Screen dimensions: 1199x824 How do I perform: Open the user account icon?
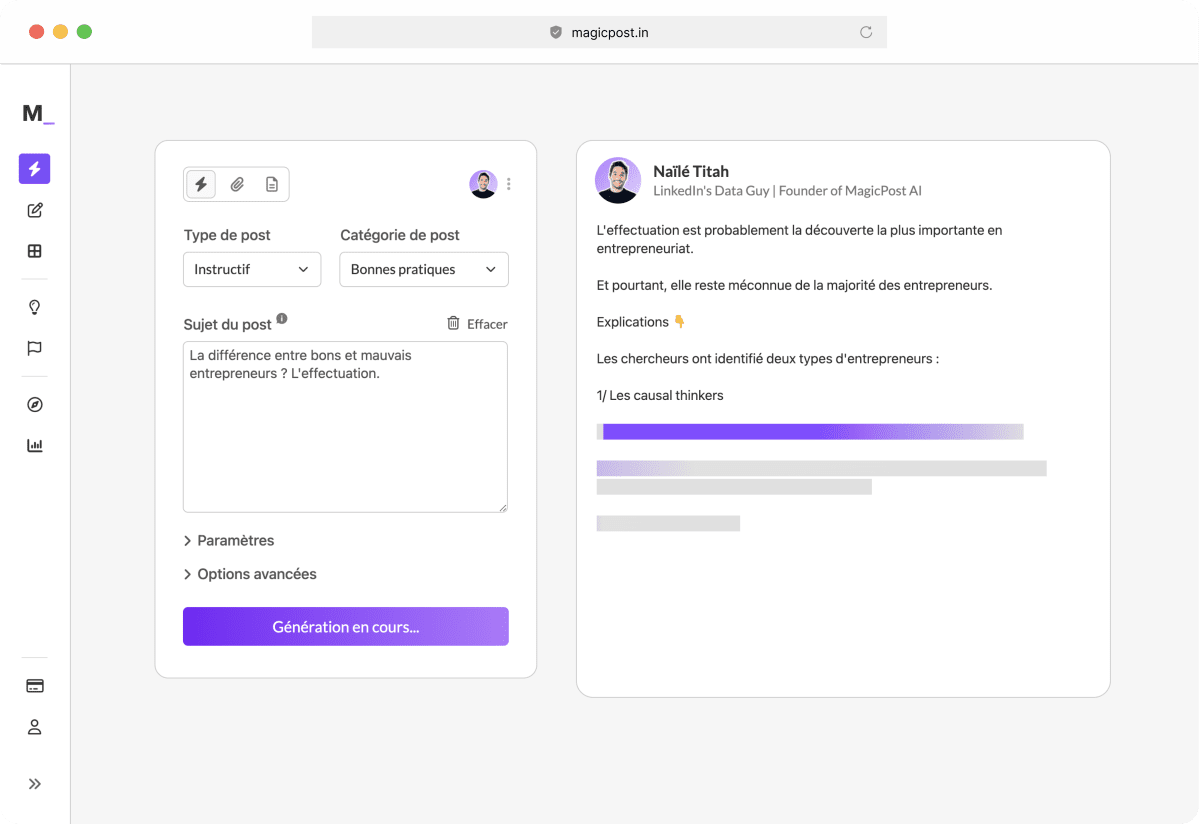pos(35,727)
